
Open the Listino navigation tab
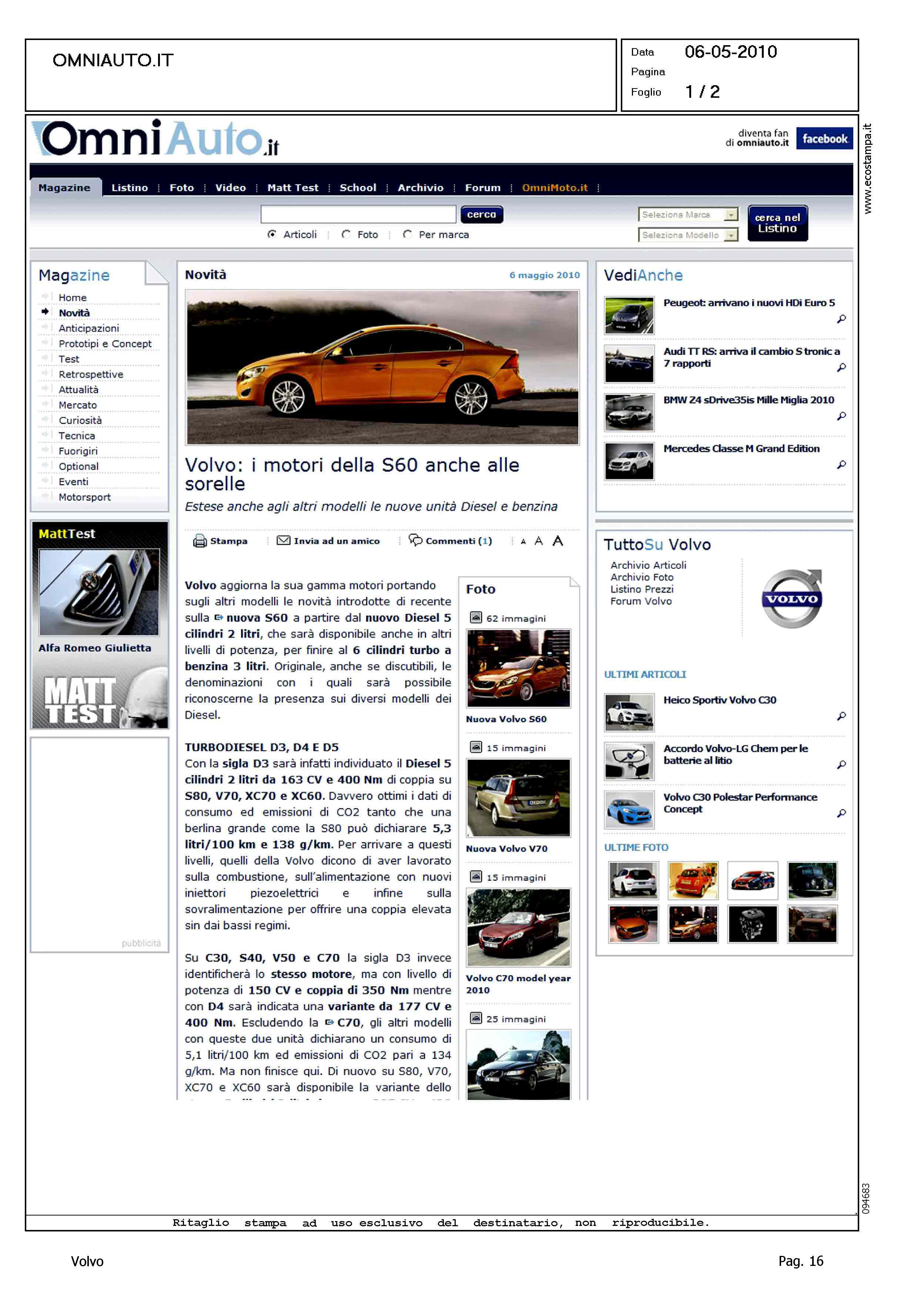(x=129, y=188)
